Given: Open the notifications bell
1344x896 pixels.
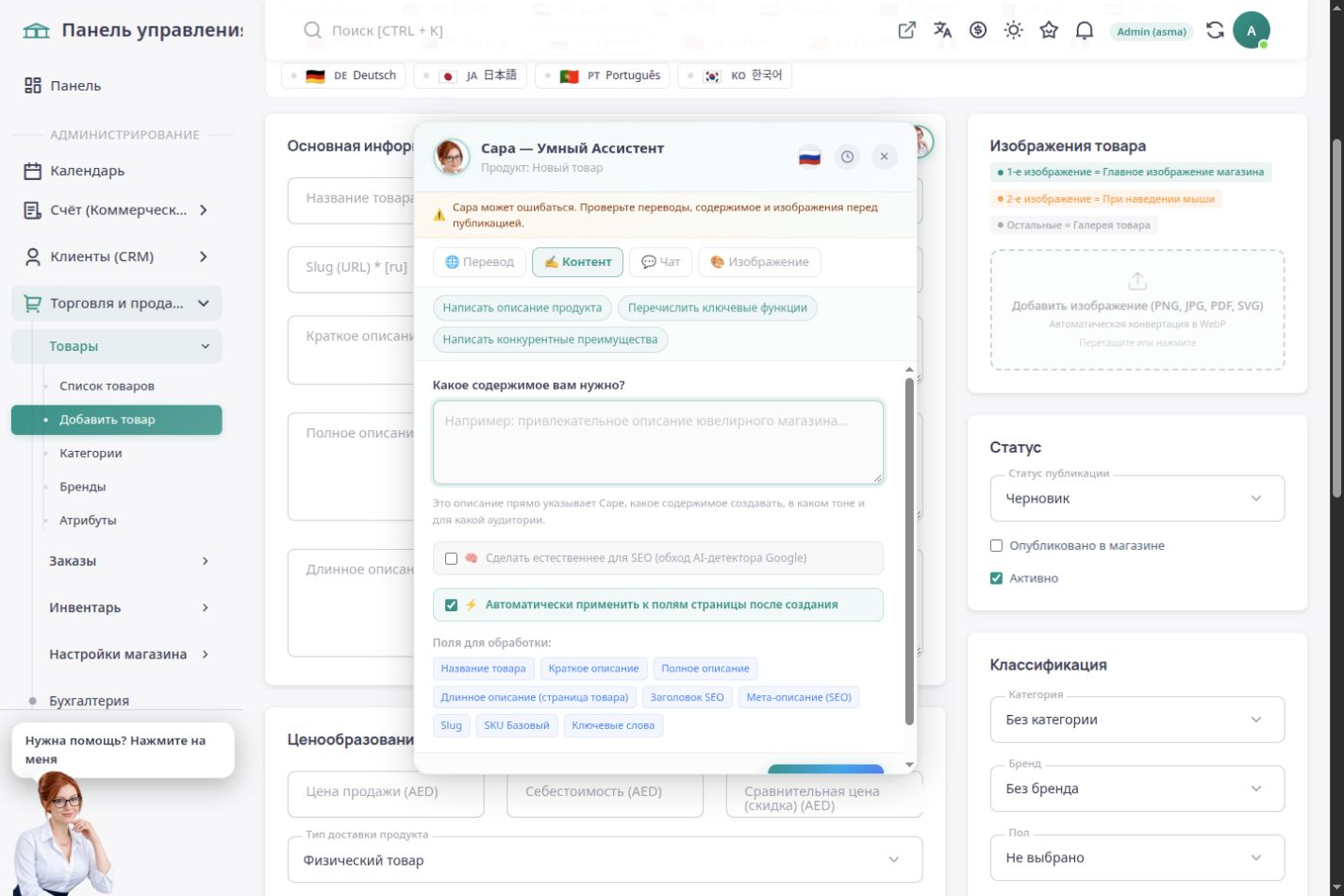Looking at the screenshot, I should point(1085,30).
